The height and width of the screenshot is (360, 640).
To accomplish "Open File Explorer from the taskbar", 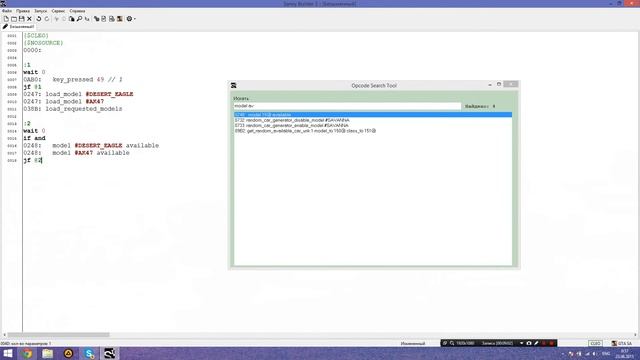I will pyautogui.click(x=48, y=353).
